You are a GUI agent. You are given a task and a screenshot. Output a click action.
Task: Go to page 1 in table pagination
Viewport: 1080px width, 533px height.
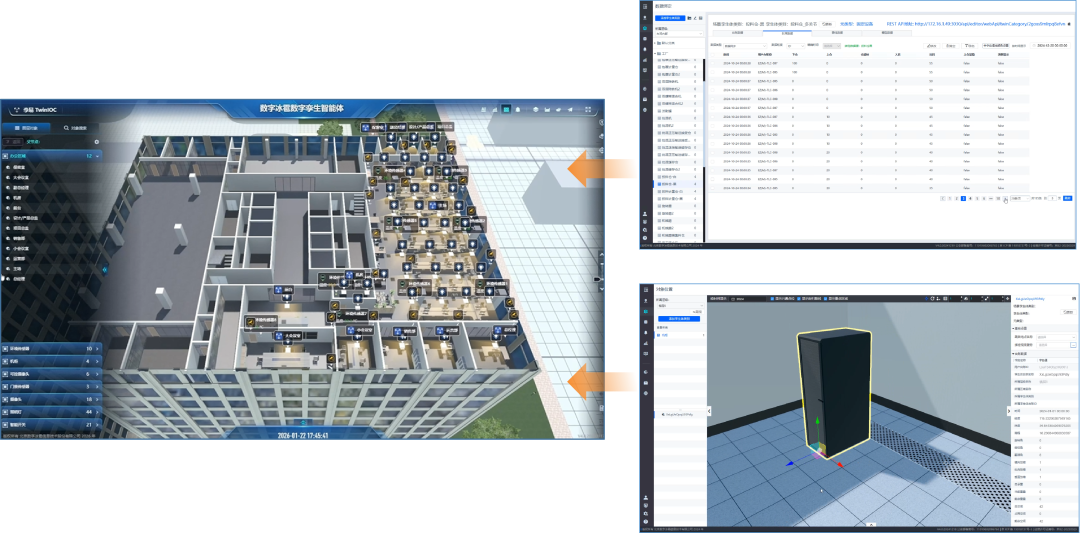pos(950,198)
